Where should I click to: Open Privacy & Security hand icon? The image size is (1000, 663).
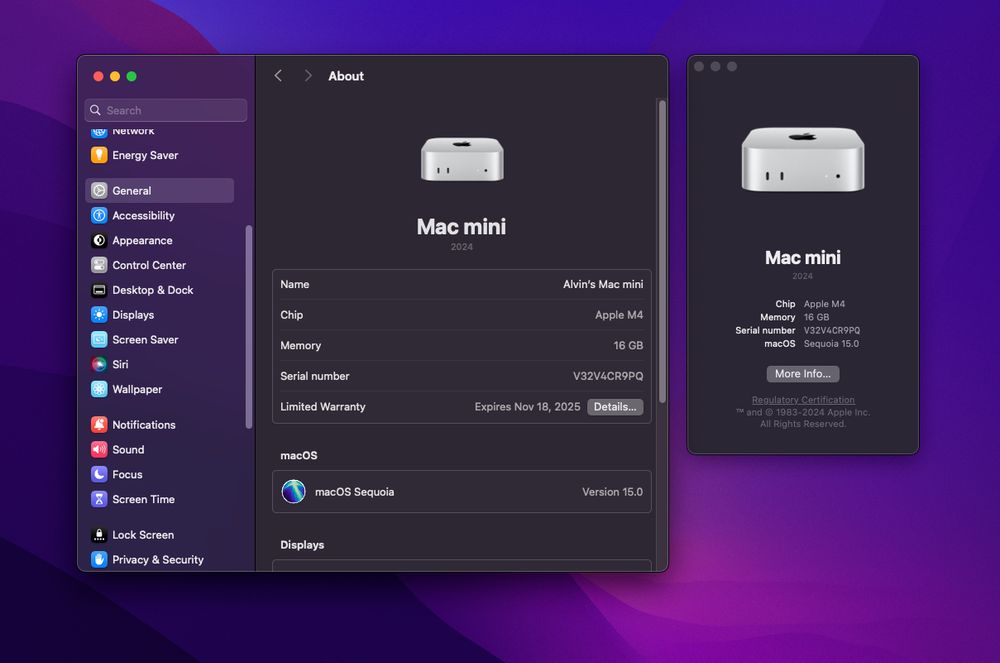(99, 560)
